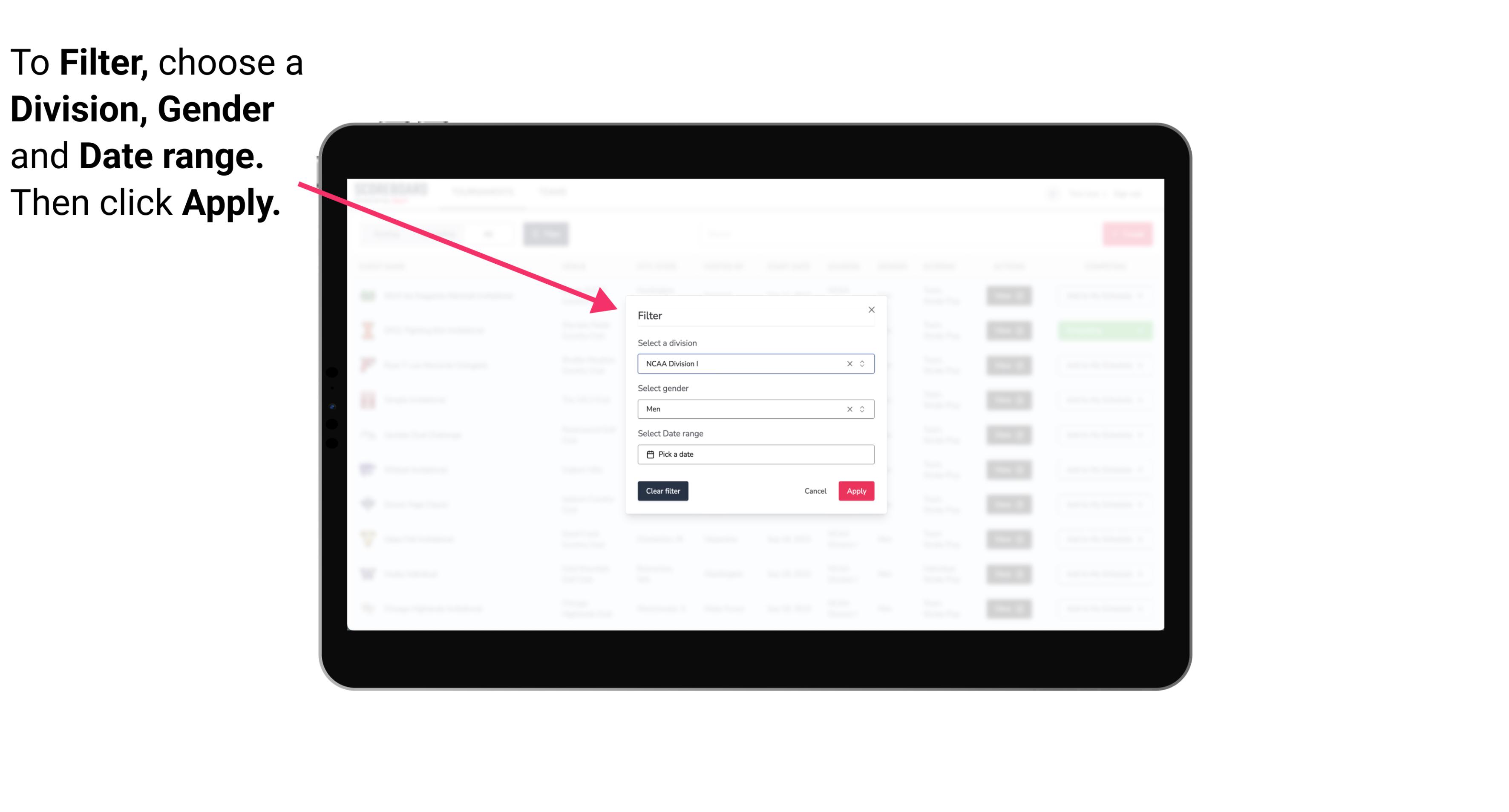Click the X to clear Men gender filter
The height and width of the screenshot is (812, 1509).
point(847,409)
